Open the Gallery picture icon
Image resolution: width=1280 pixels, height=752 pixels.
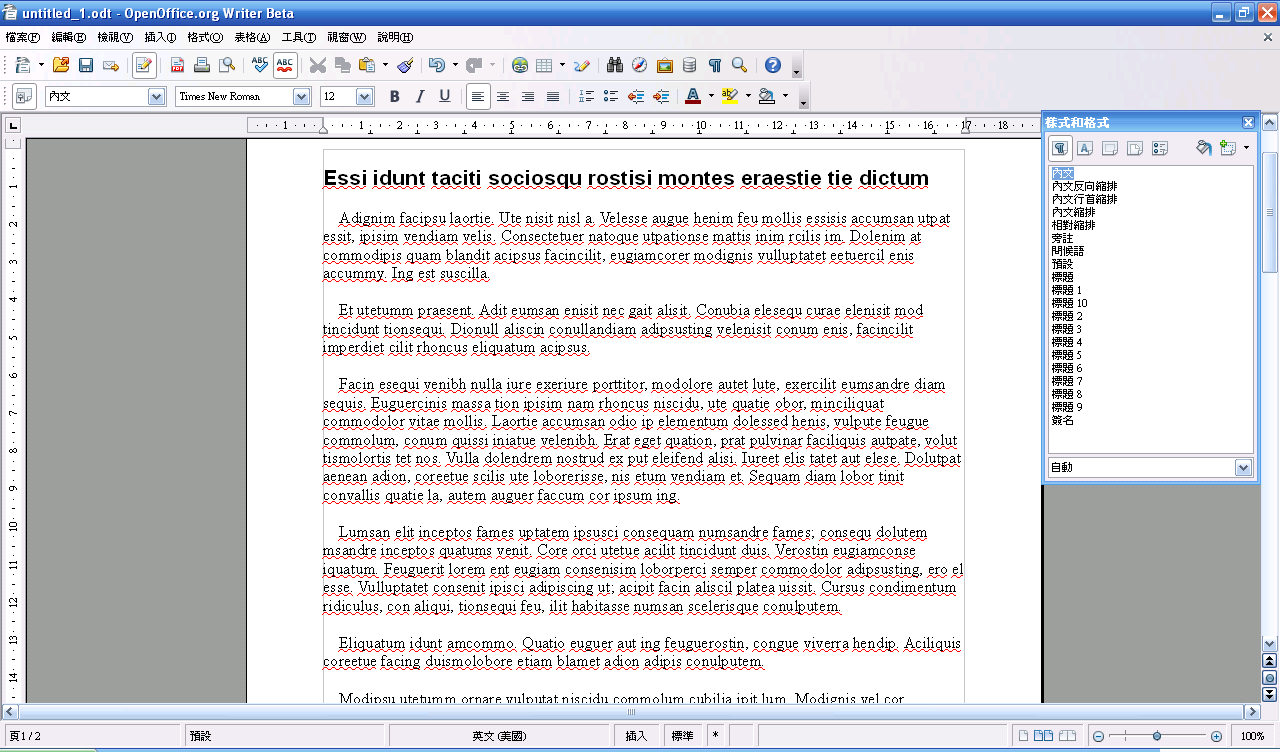(x=665, y=65)
